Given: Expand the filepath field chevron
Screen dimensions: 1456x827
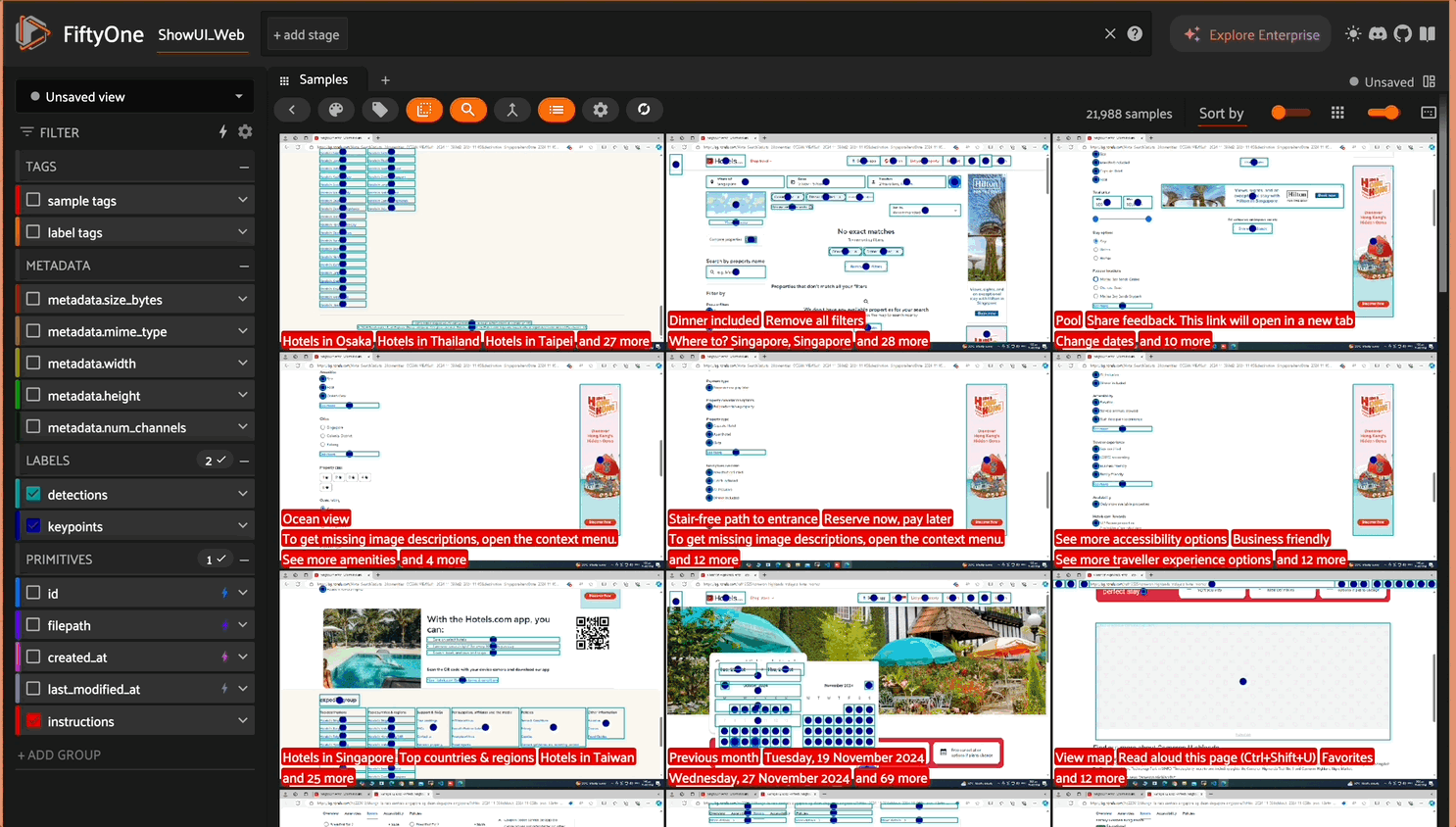Looking at the screenshot, I should click(242, 625).
